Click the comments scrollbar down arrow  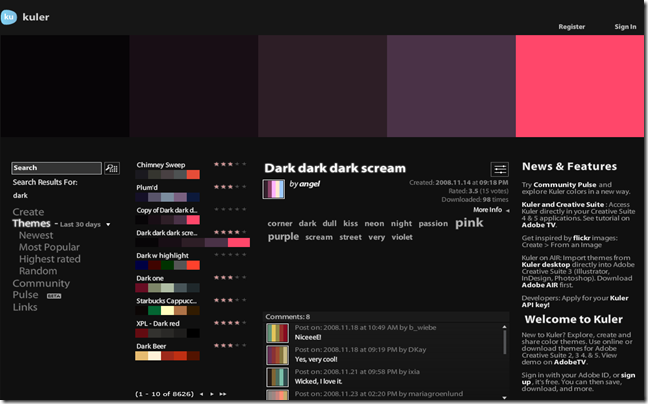(x=505, y=397)
